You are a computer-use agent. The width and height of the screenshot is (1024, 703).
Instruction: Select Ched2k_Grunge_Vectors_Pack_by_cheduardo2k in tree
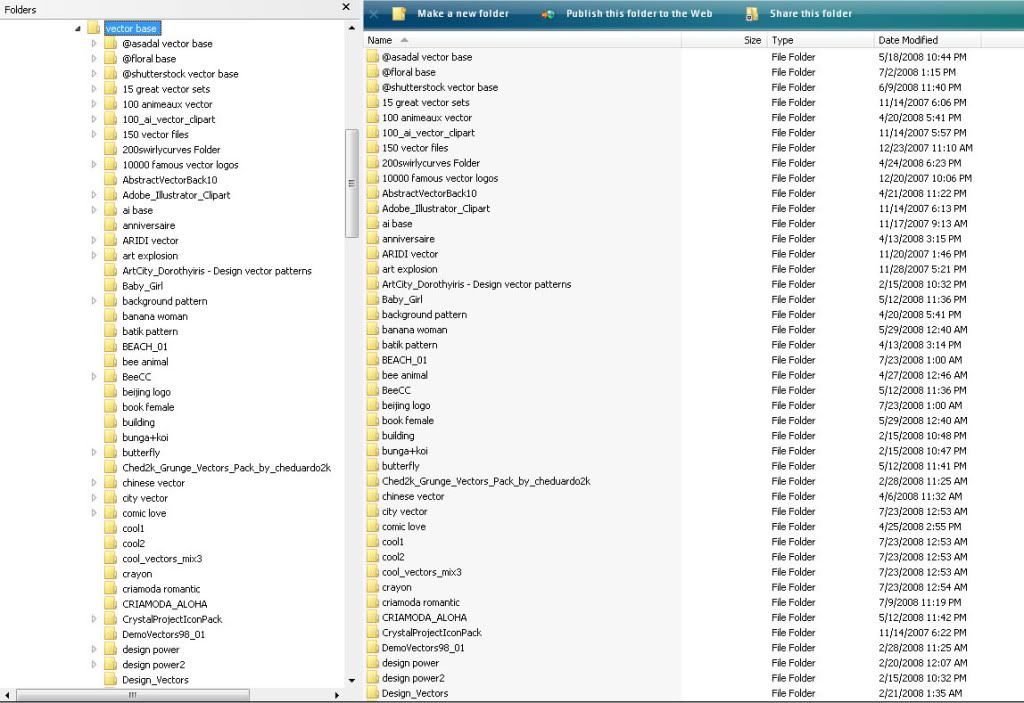227,468
